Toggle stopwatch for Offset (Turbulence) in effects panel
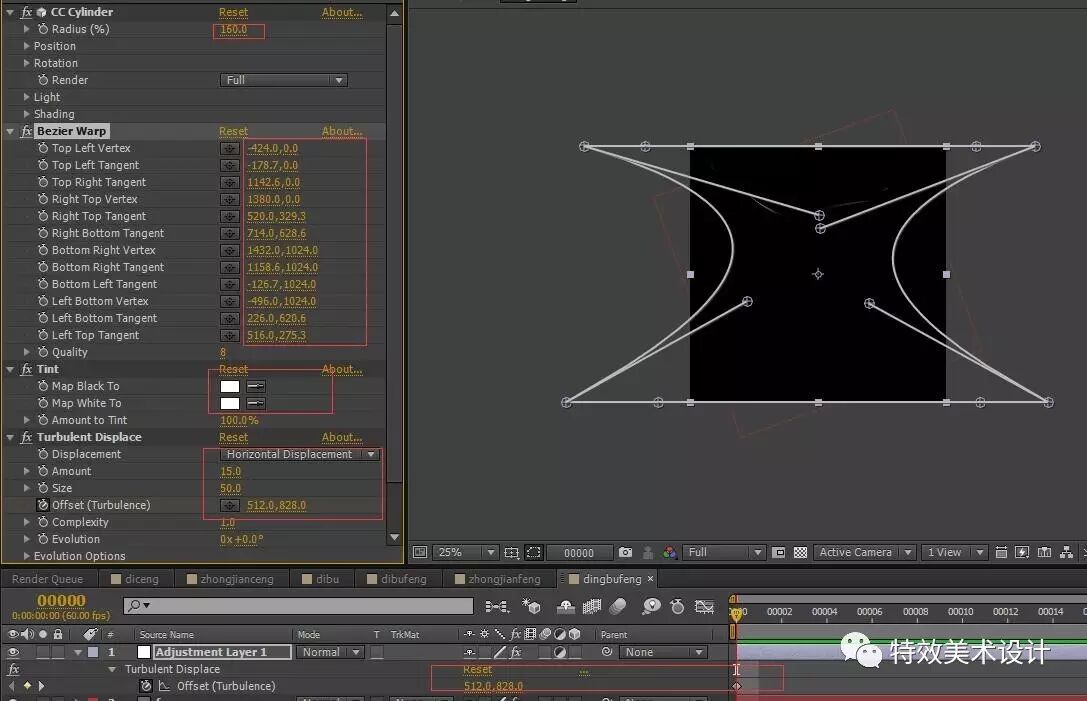 [x=43, y=505]
